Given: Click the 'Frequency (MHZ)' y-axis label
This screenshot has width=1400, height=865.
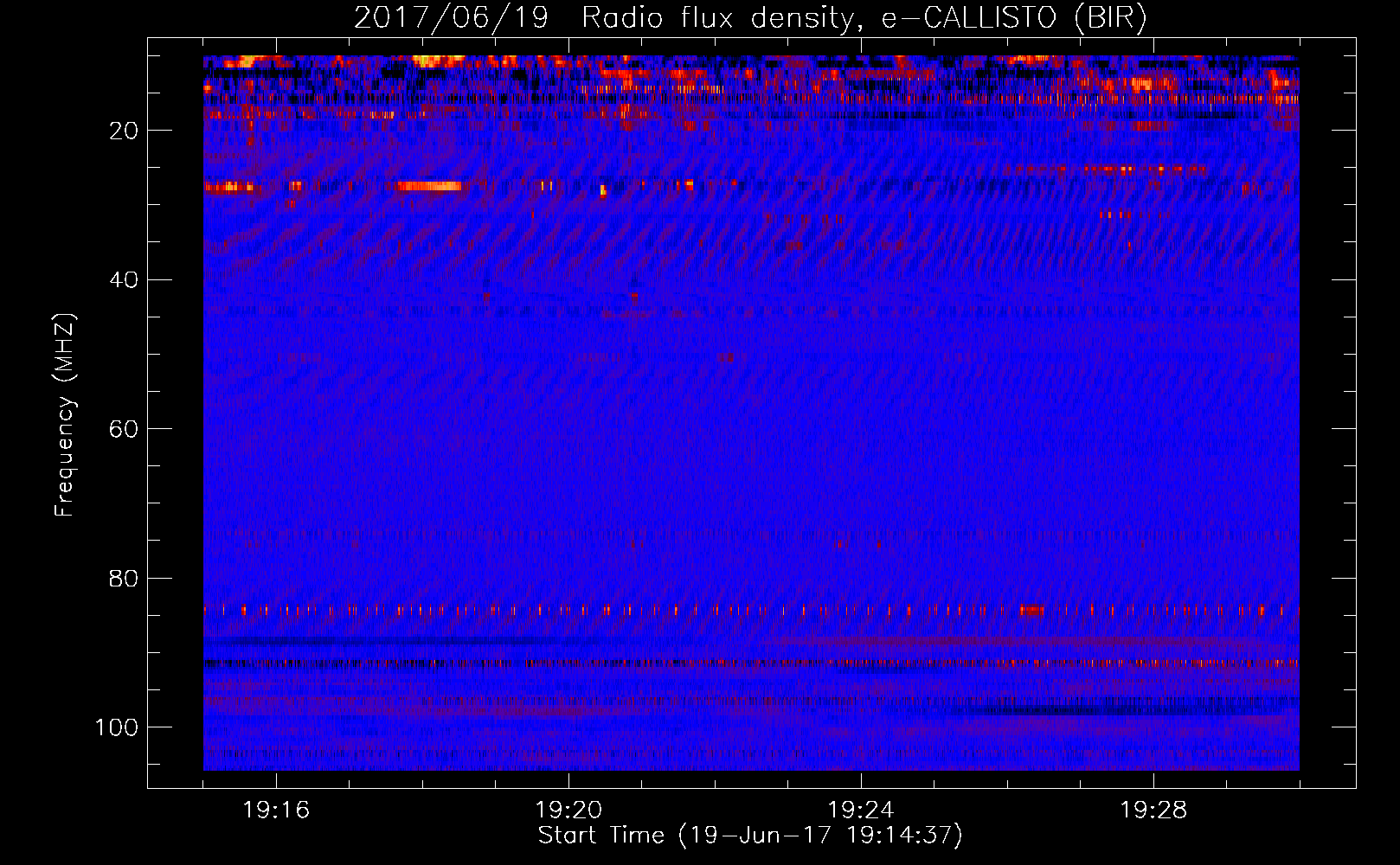Looking at the screenshot, I should [x=65, y=415].
